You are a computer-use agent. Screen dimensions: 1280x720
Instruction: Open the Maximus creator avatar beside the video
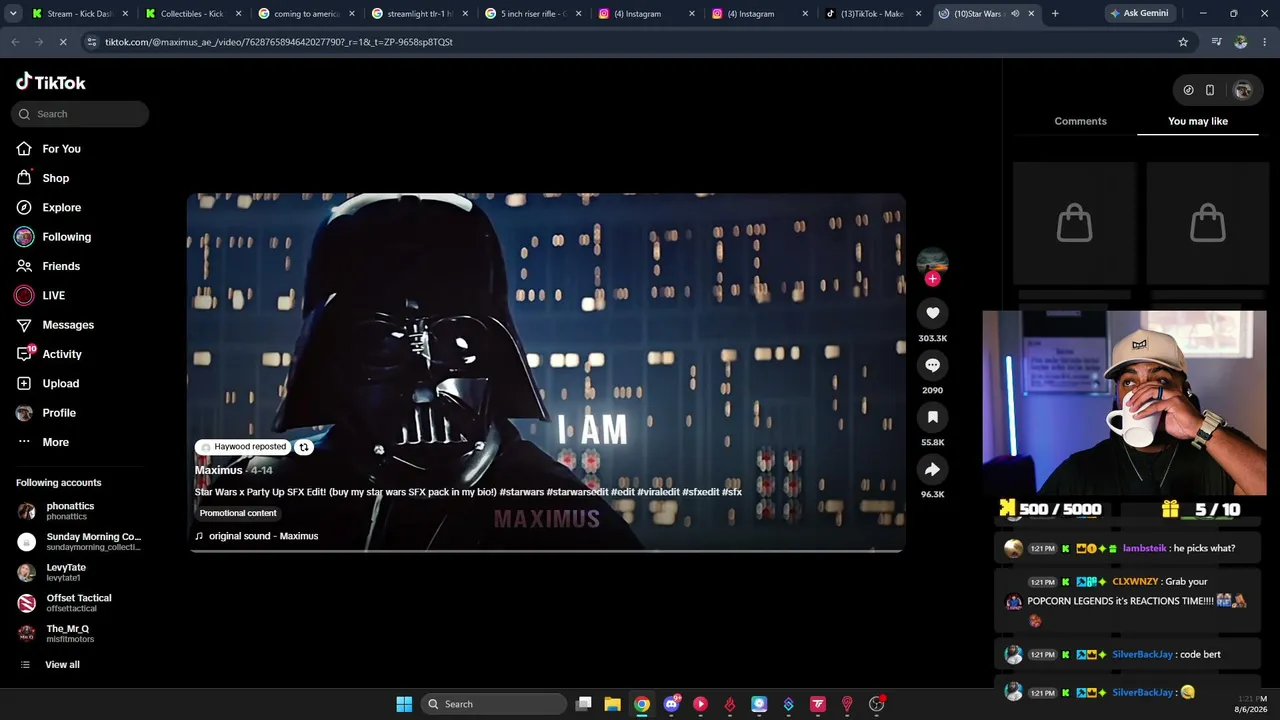pyautogui.click(x=932, y=260)
